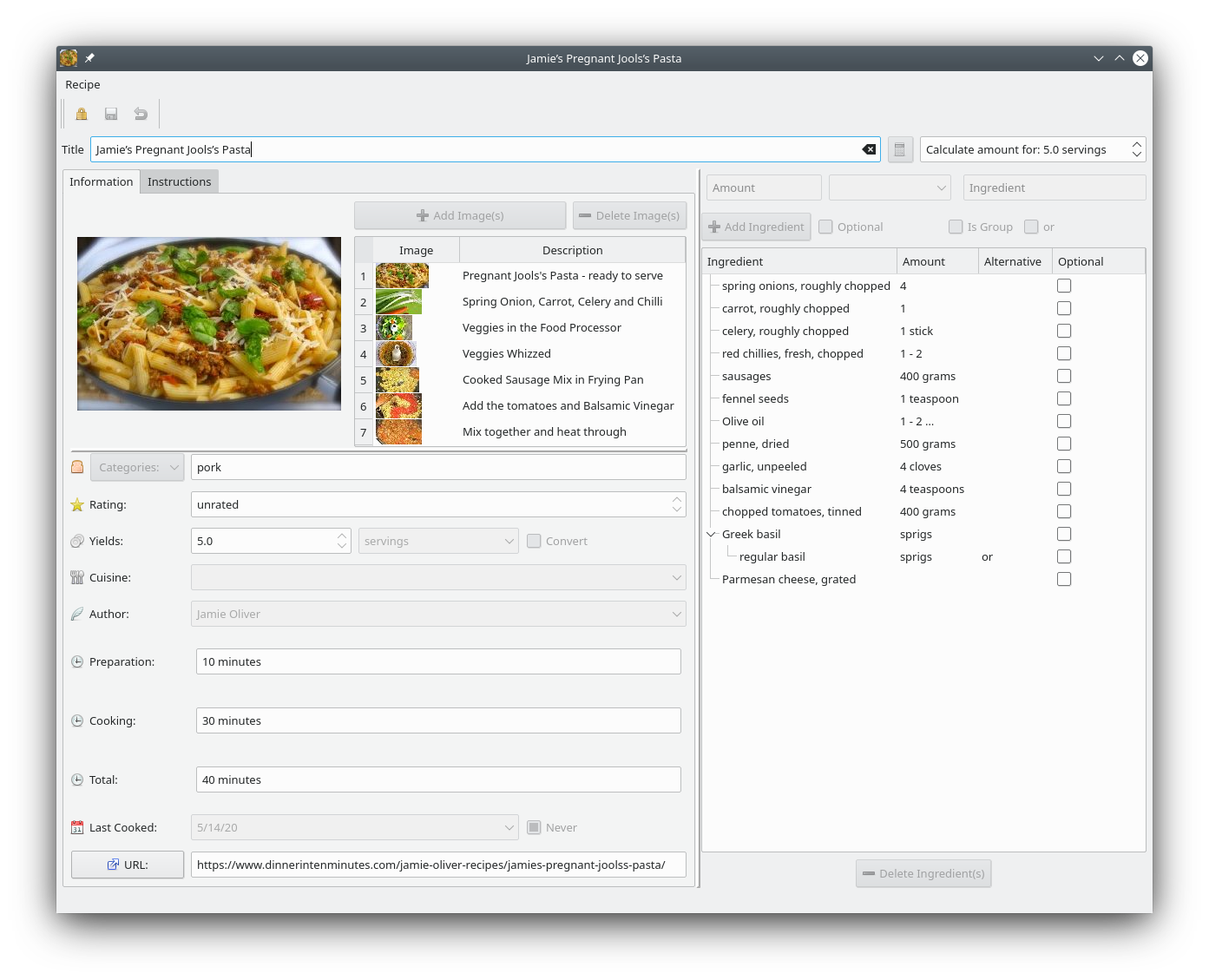Click the pin icon in the title bar

tap(90, 58)
